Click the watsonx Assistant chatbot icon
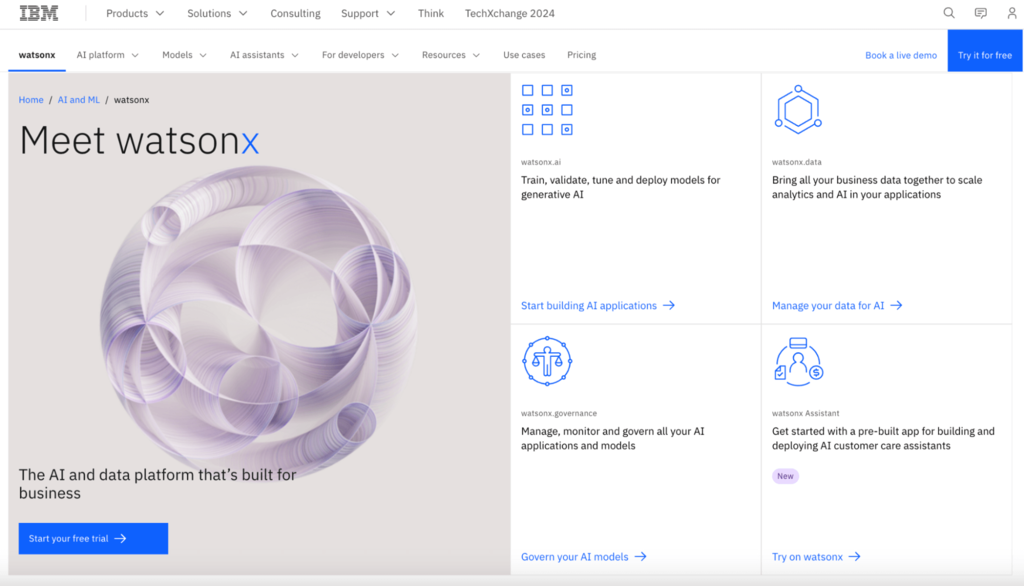This screenshot has height=586, width=1024. tap(797, 362)
